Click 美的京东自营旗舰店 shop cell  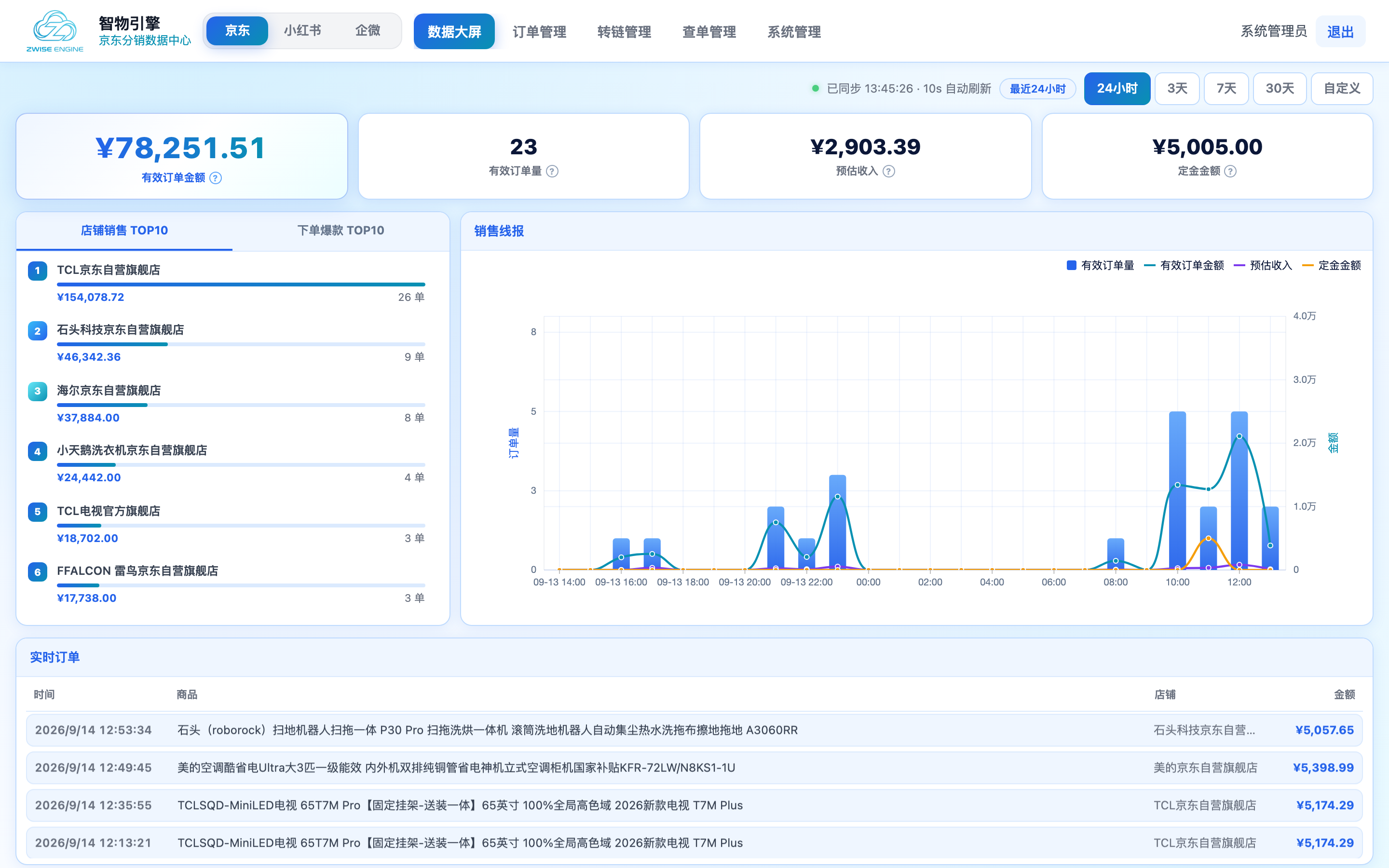pos(1205,768)
